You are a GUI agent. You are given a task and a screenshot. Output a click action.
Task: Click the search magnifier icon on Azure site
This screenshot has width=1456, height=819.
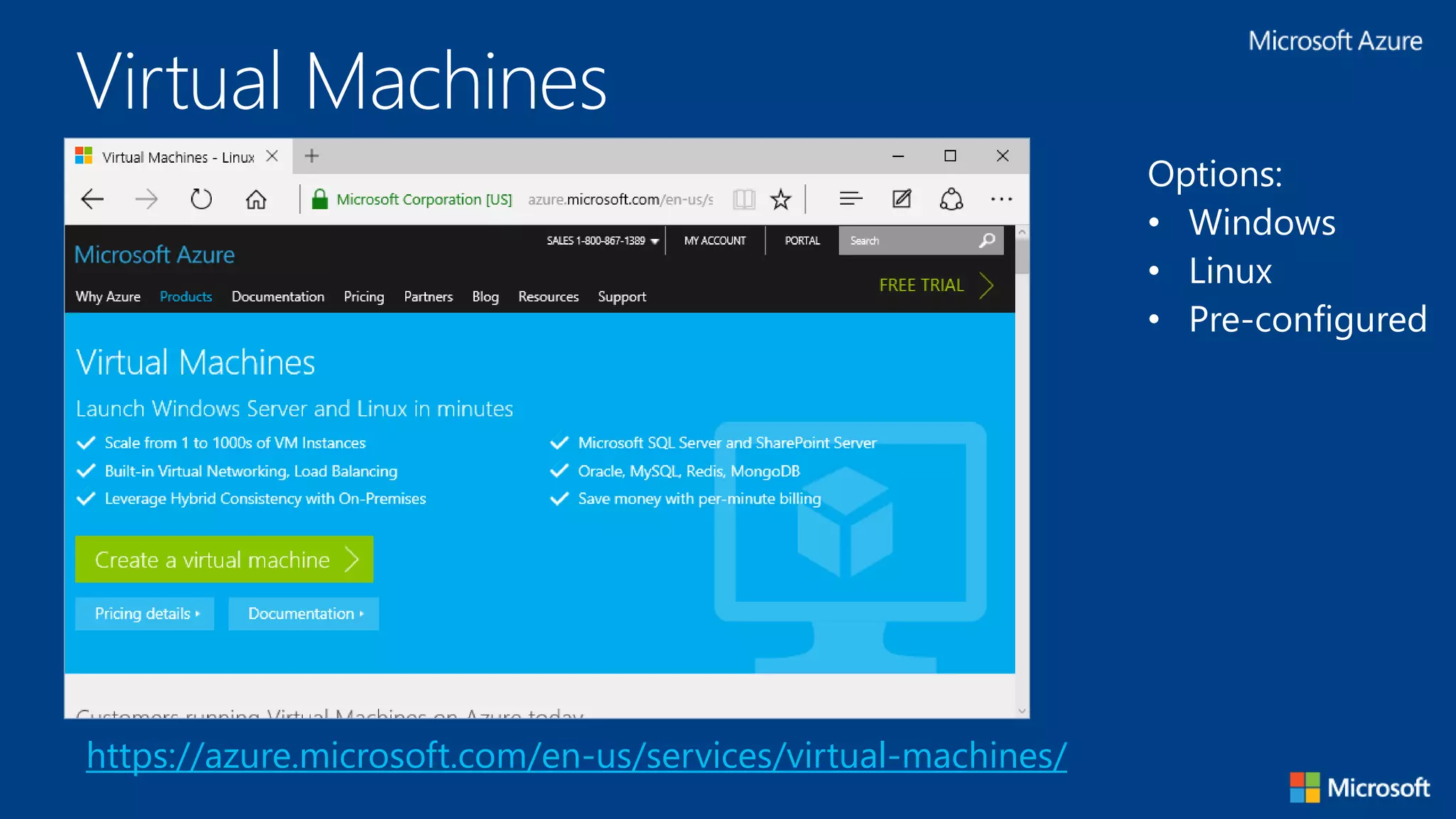[x=987, y=240]
